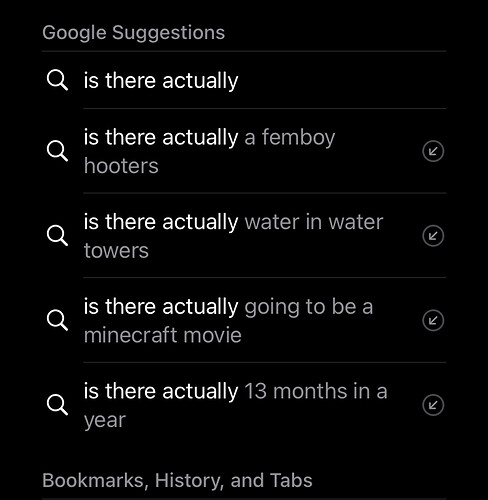Click fill arrow for water towers suggestion

(x=433, y=236)
